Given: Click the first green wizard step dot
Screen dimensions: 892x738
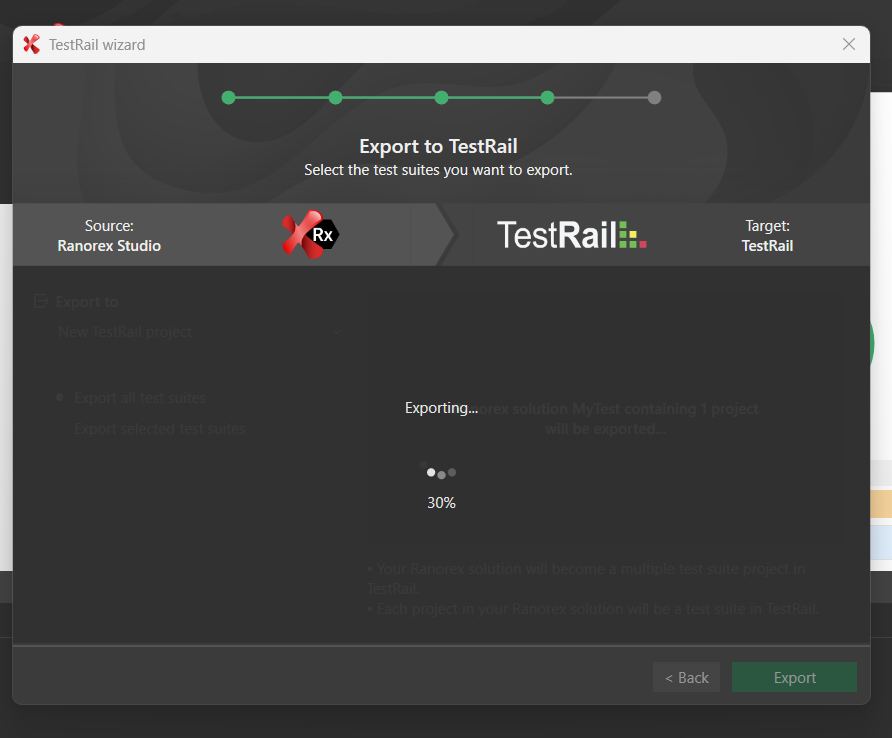Looking at the screenshot, I should 229,98.
